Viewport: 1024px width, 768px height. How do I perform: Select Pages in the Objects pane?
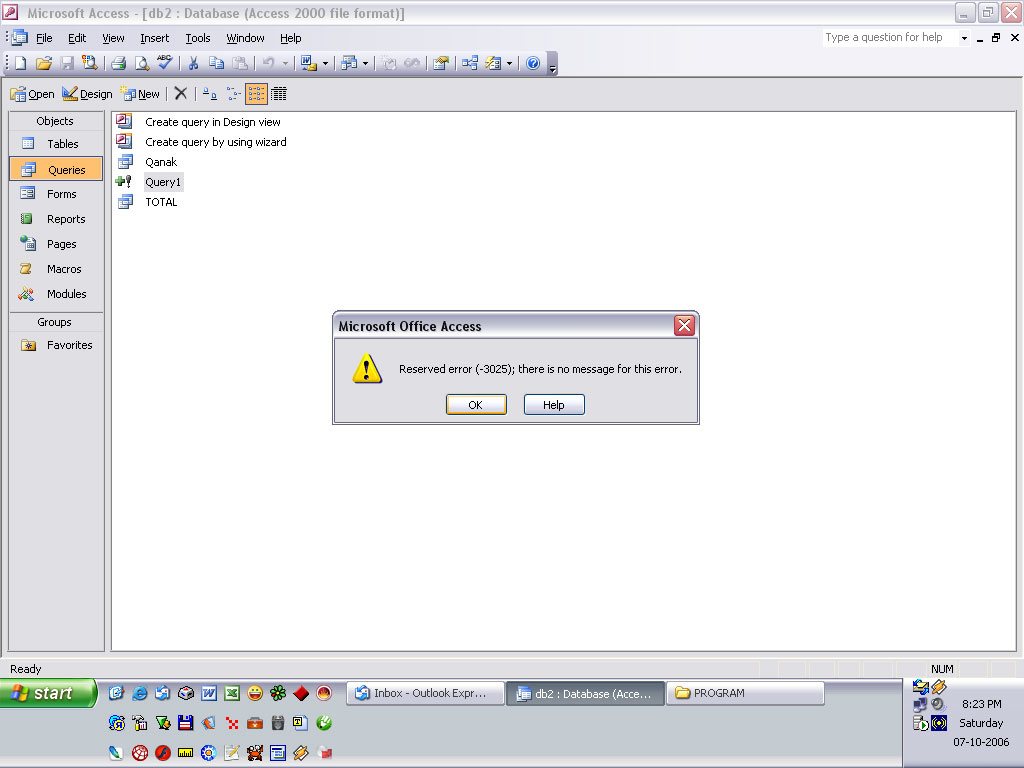(x=56, y=244)
